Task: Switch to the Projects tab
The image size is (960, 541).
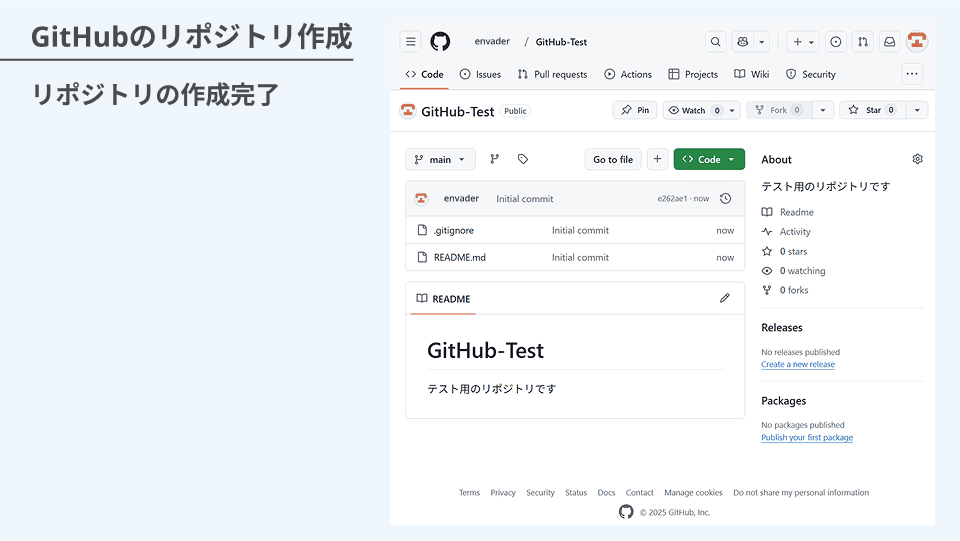Action: pyautogui.click(x=693, y=74)
